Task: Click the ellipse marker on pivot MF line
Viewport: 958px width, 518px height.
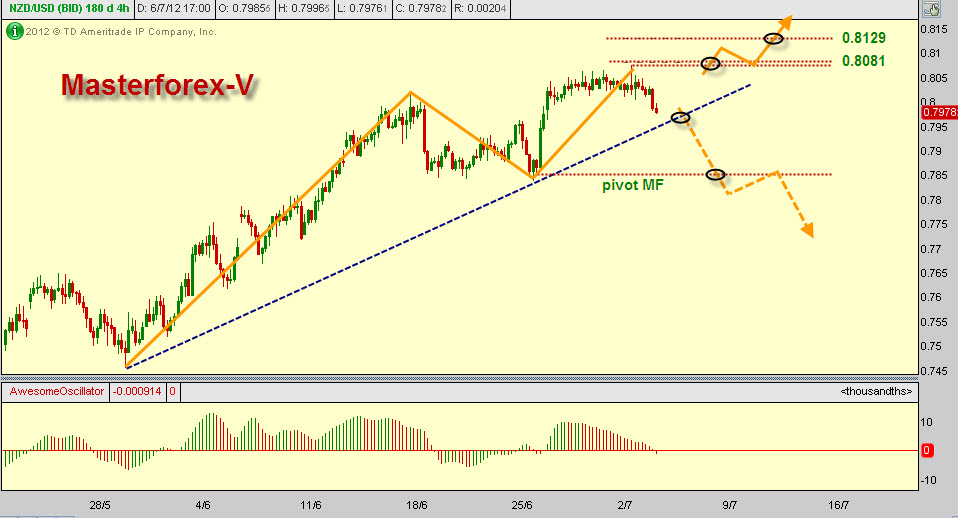Action: coord(716,175)
